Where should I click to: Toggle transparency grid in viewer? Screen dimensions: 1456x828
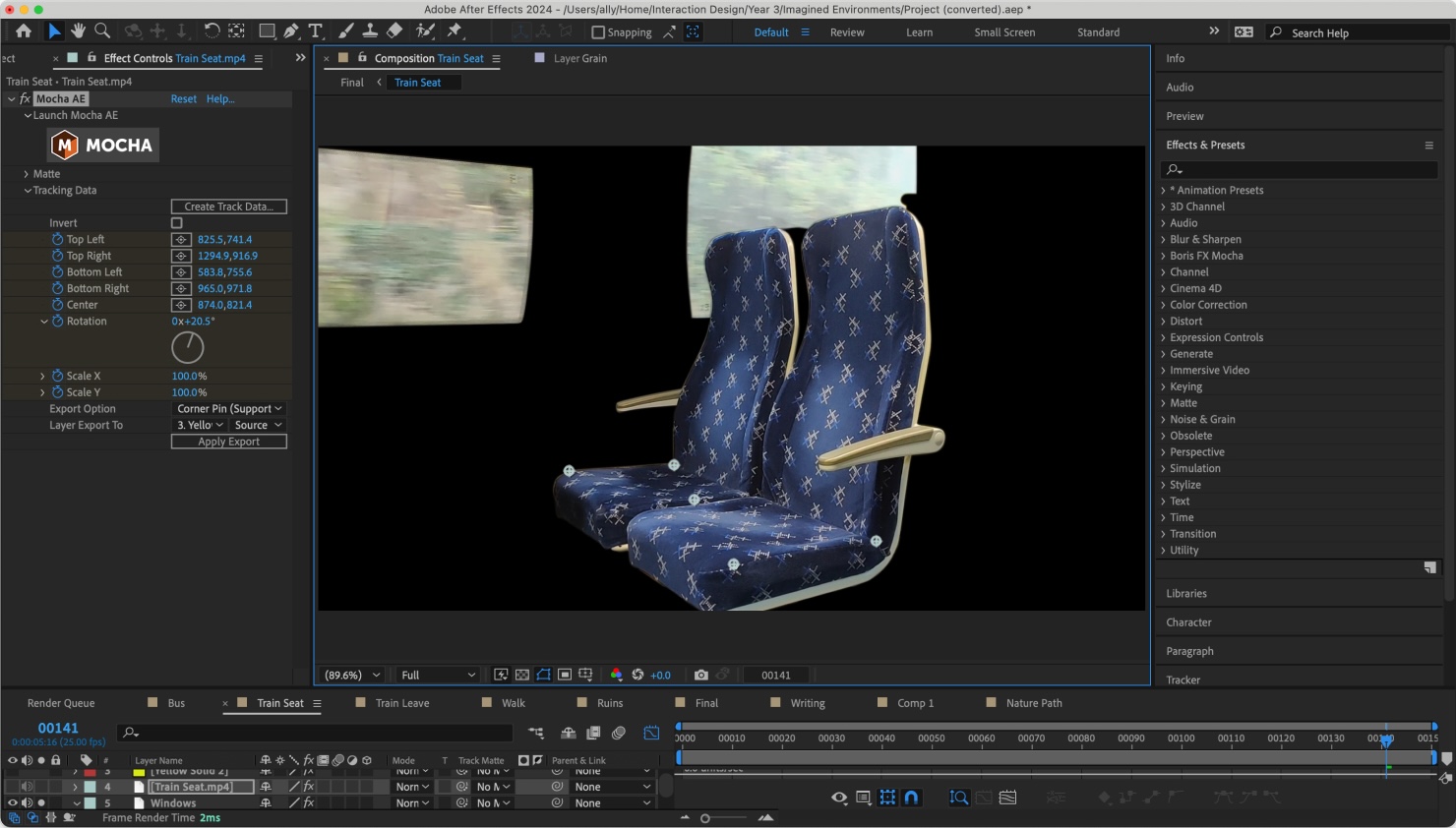pyautogui.click(x=522, y=675)
